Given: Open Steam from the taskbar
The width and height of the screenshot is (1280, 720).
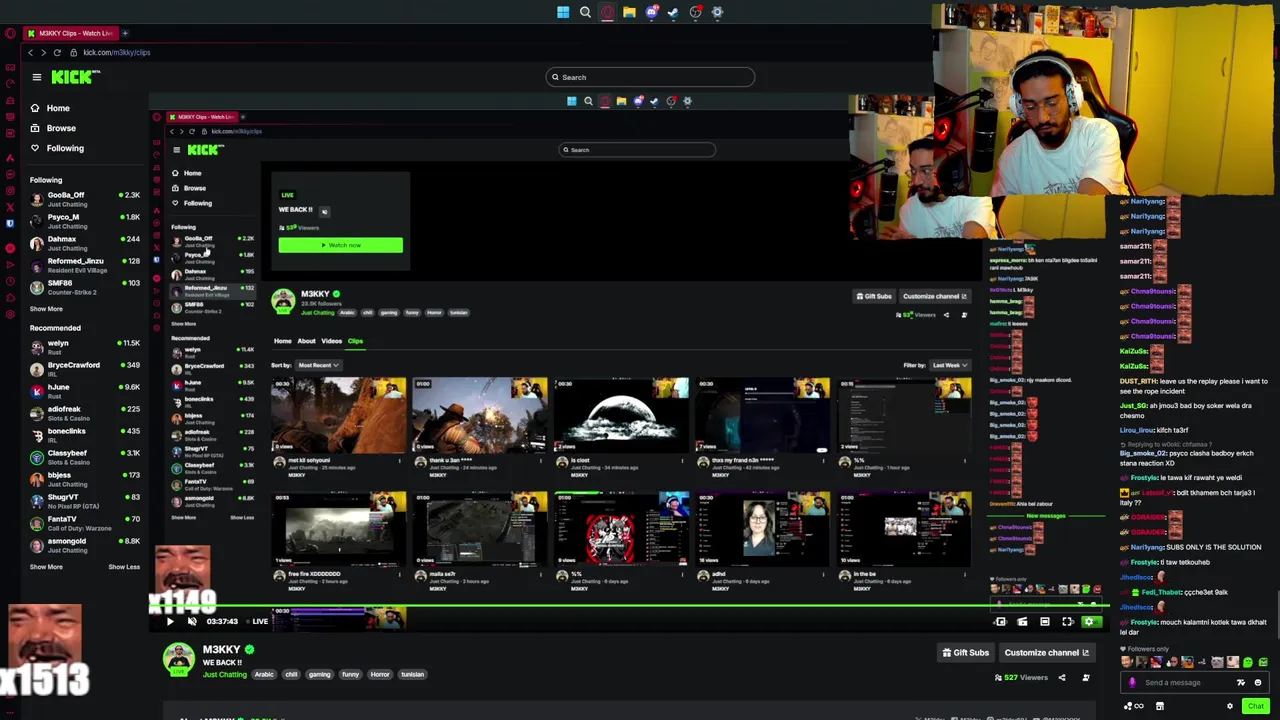Looking at the screenshot, I should pyautogui.click(x=673, y=12).
